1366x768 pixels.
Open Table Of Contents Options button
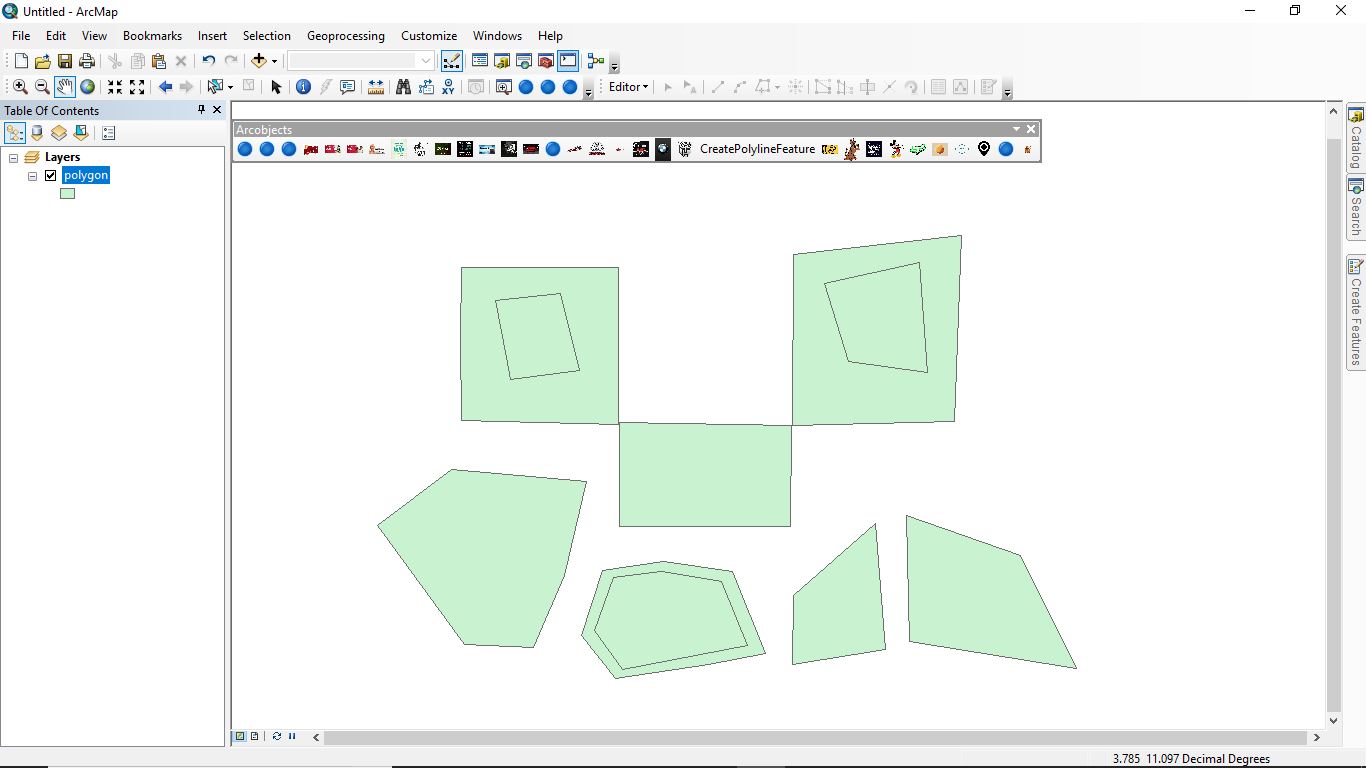[109, 132]
